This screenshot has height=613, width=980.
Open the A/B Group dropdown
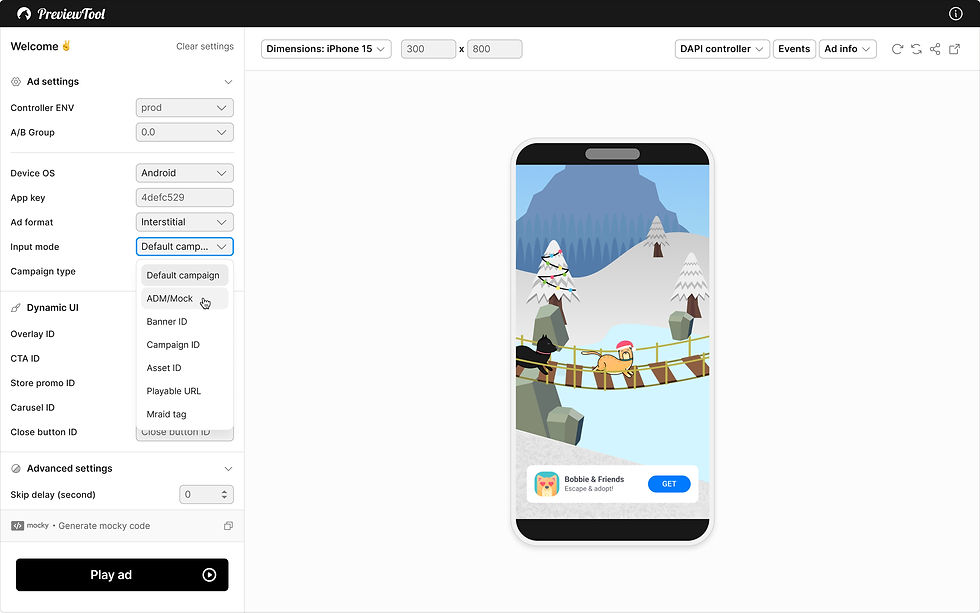click(x=184, y=132)
